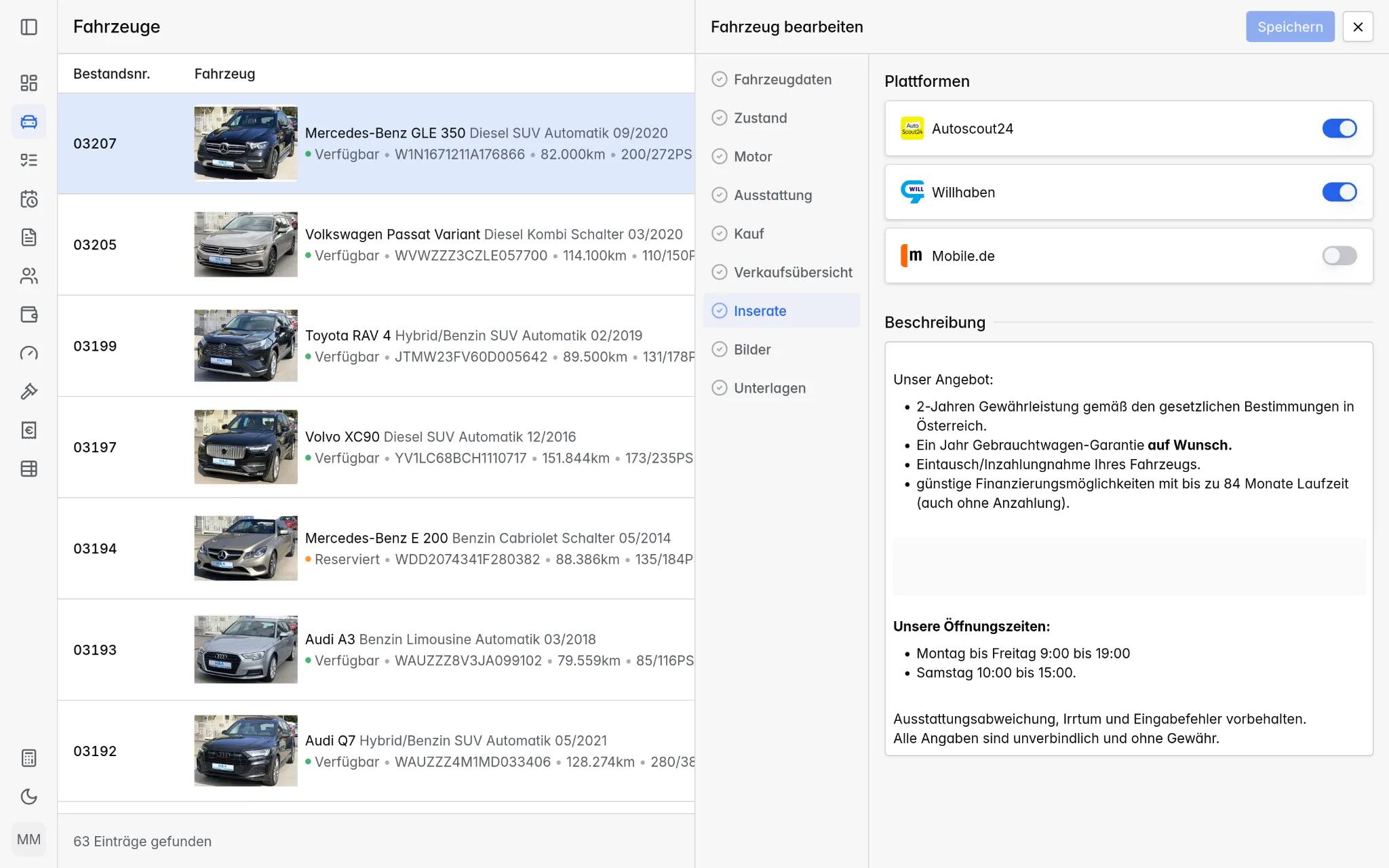Viewport: 1389px width, 868px height.
Task: Toggle the sidebar panel icon
Action: pyautogui.click(x=28, y=27)
